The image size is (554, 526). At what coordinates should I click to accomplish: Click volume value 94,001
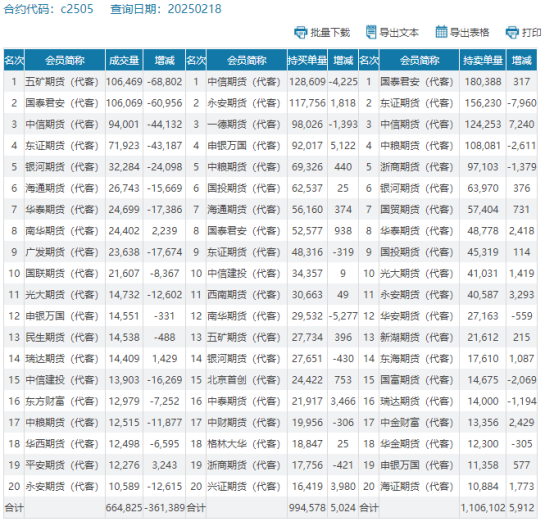click(x=124, y=124)
